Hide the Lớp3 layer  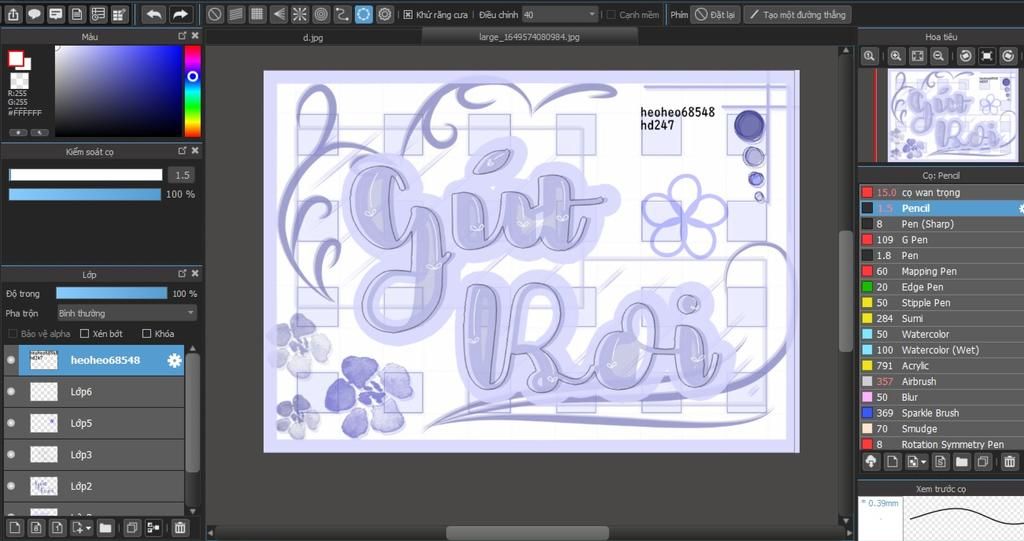click(x=11, y=454)
